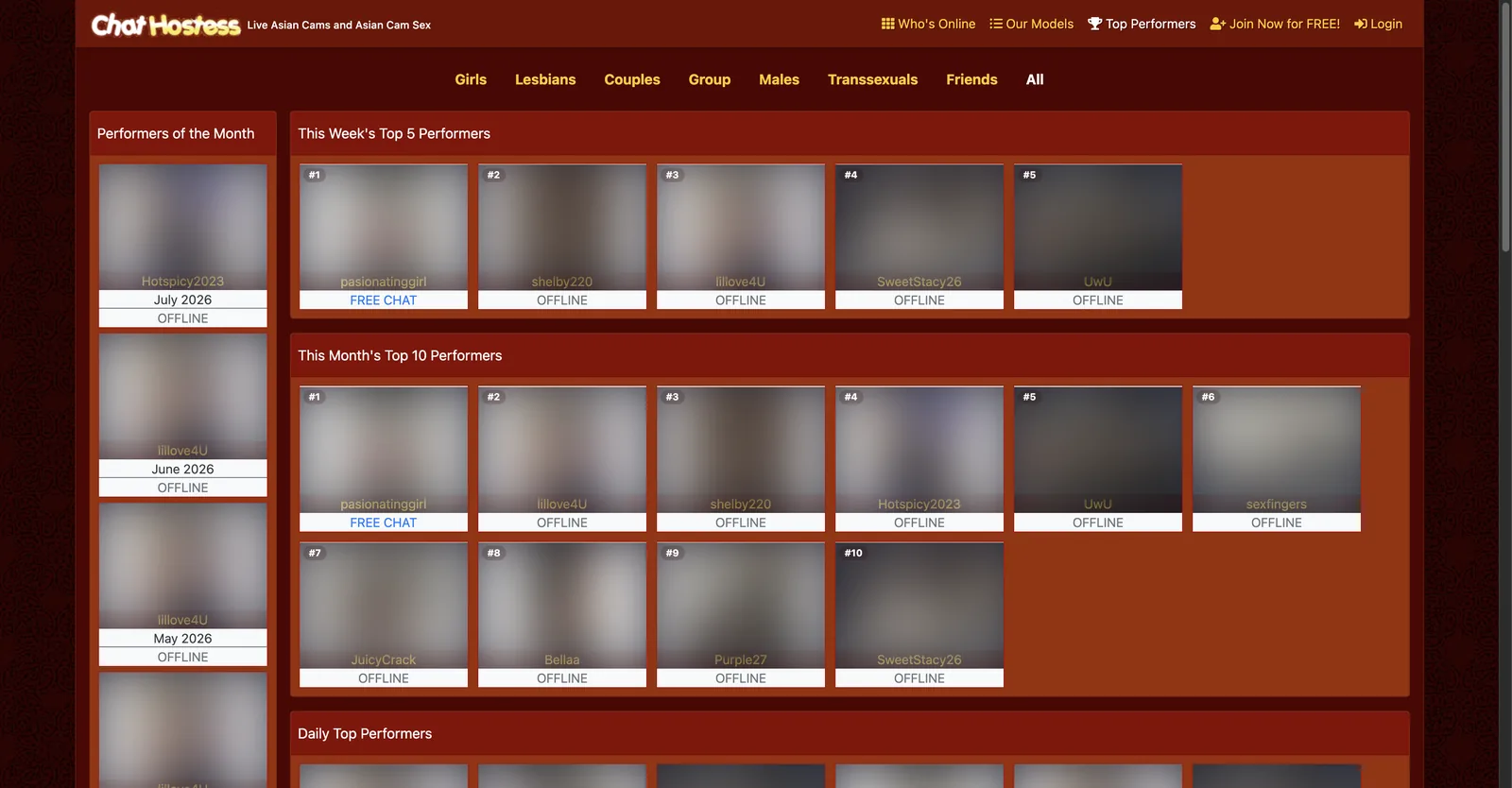This screenshot has height=788, width=1512.
Task: Select the Girls category tab
Action: click(471, 79)
